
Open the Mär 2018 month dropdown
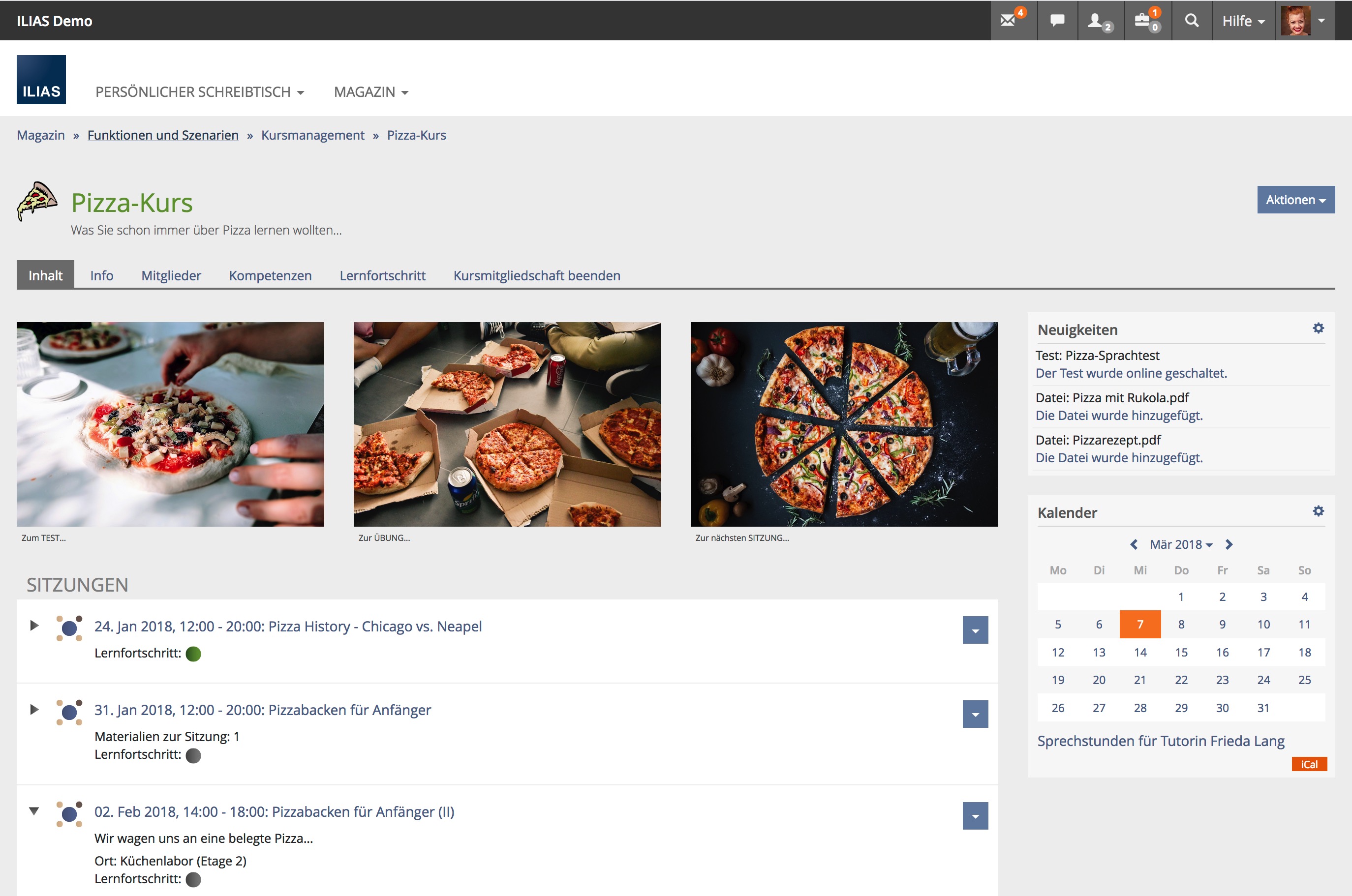(1180, 544)
